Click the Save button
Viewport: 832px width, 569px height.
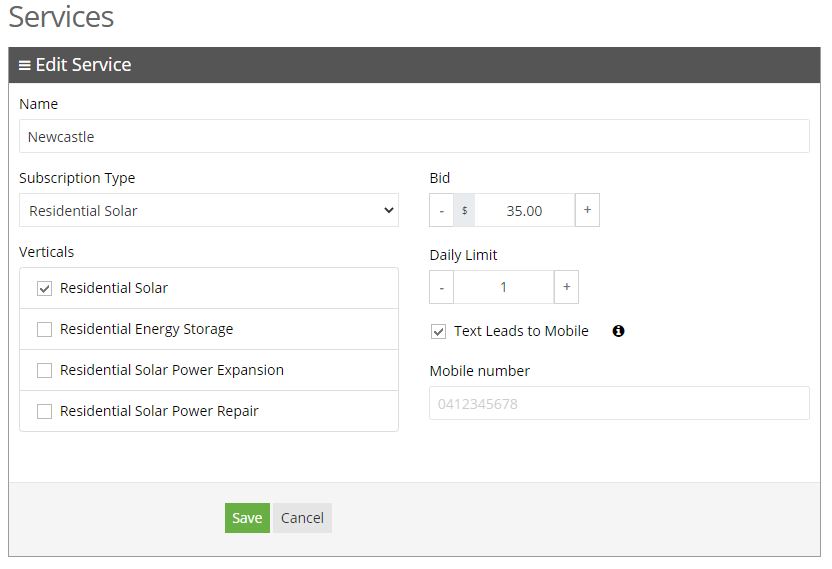247,518
